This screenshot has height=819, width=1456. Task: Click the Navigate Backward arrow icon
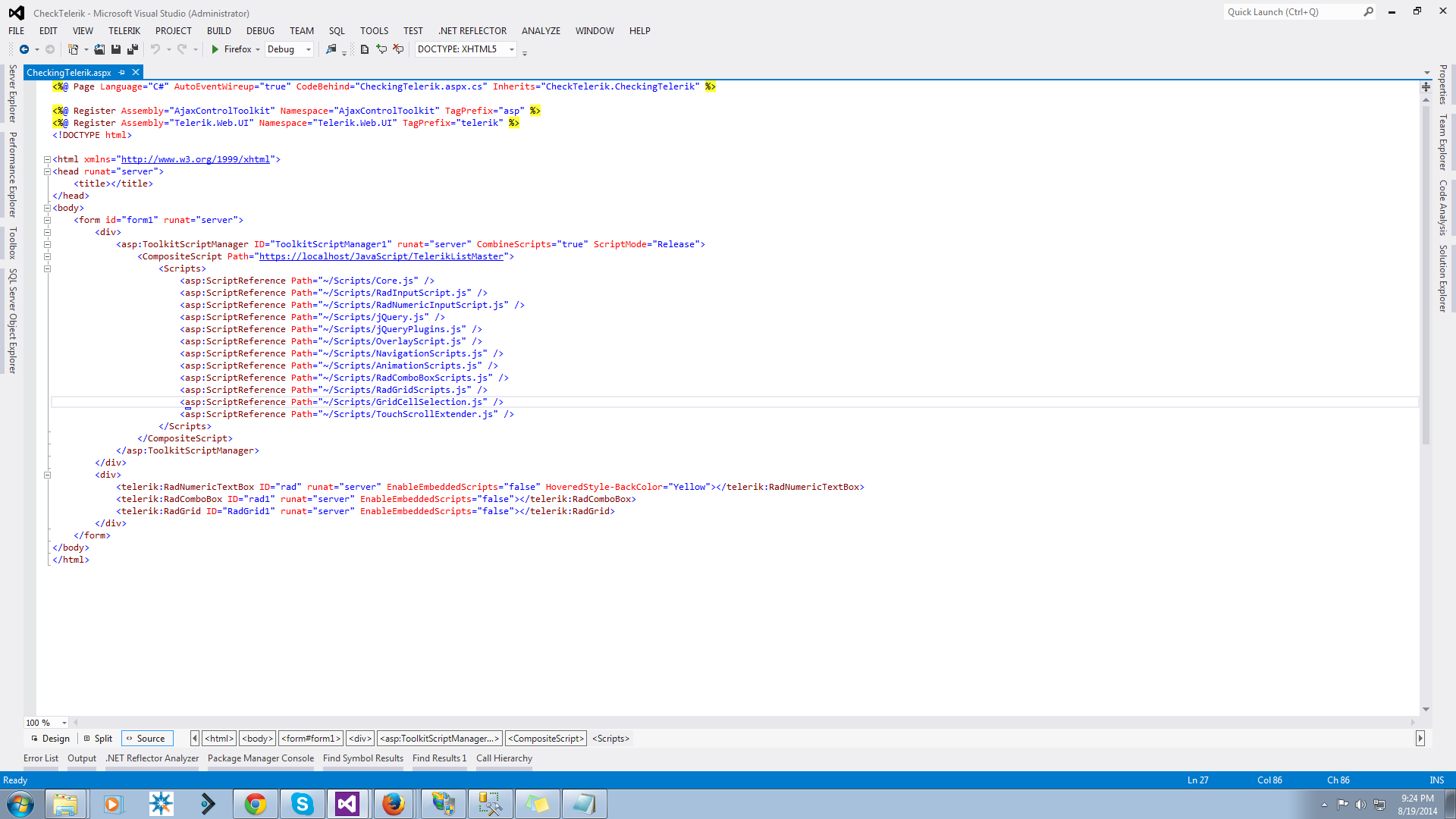click(24, 49)
